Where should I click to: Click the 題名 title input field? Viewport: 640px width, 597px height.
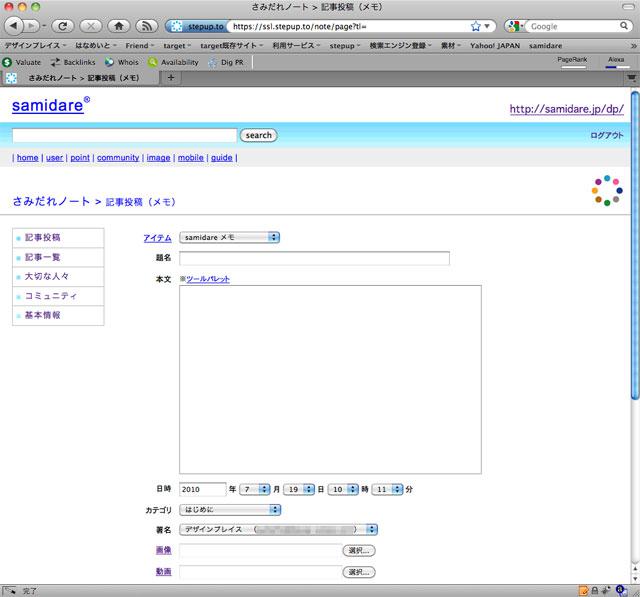[314, 258]
